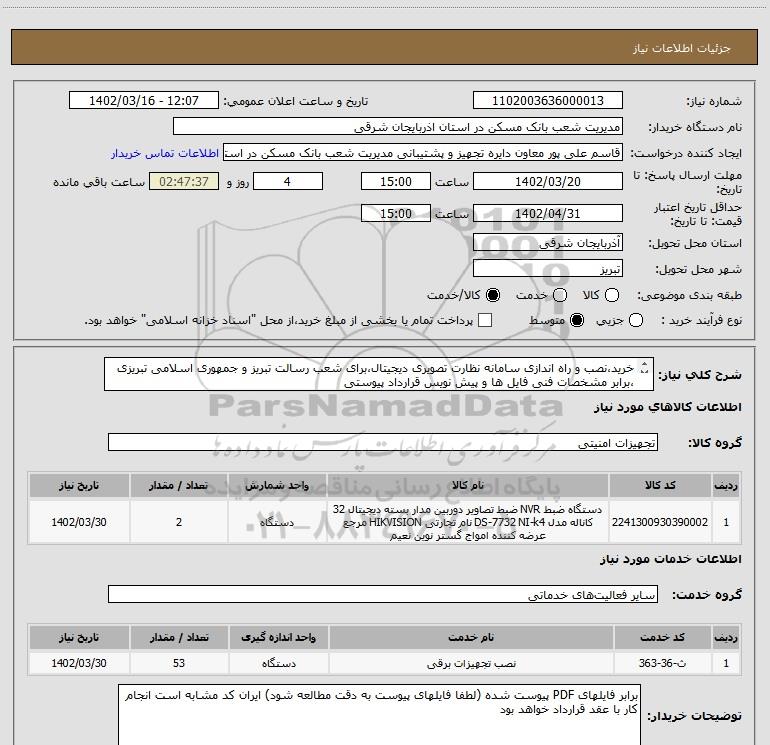Click the delivery city field تبریز
Screen dimensions: 770x745
548,268
